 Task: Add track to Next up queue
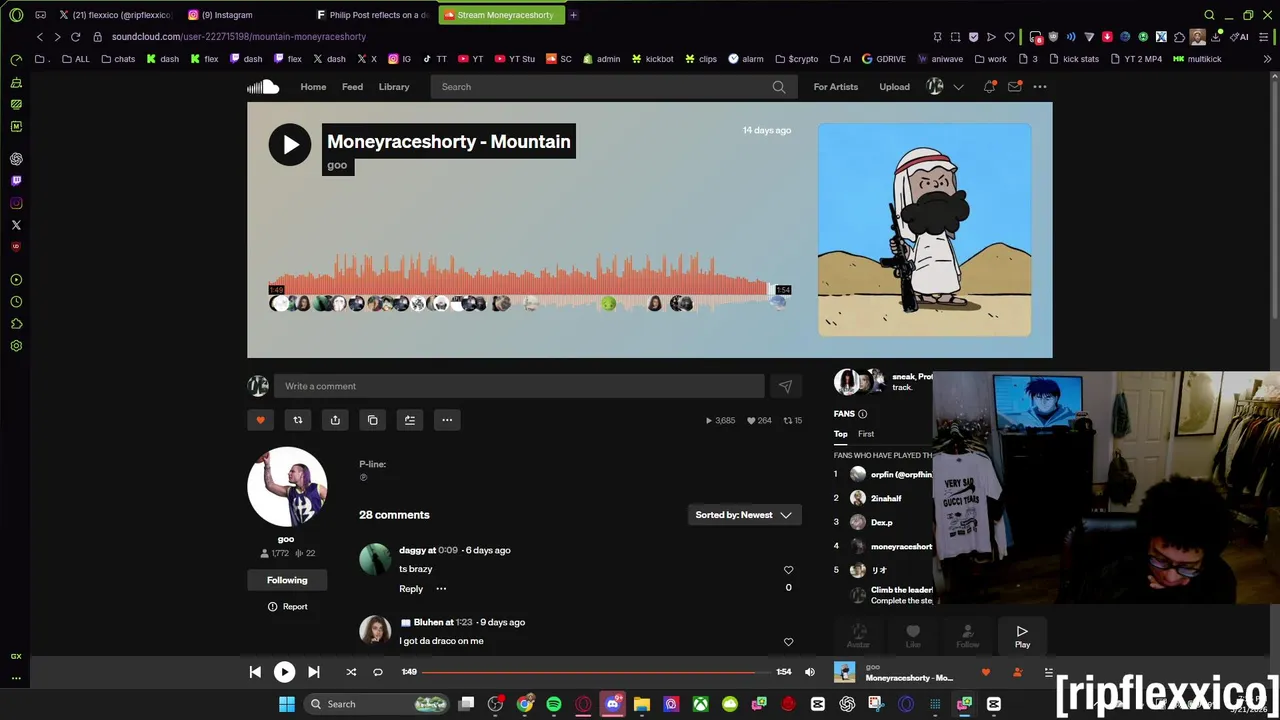pyautogui.click(x=409, y=420)
